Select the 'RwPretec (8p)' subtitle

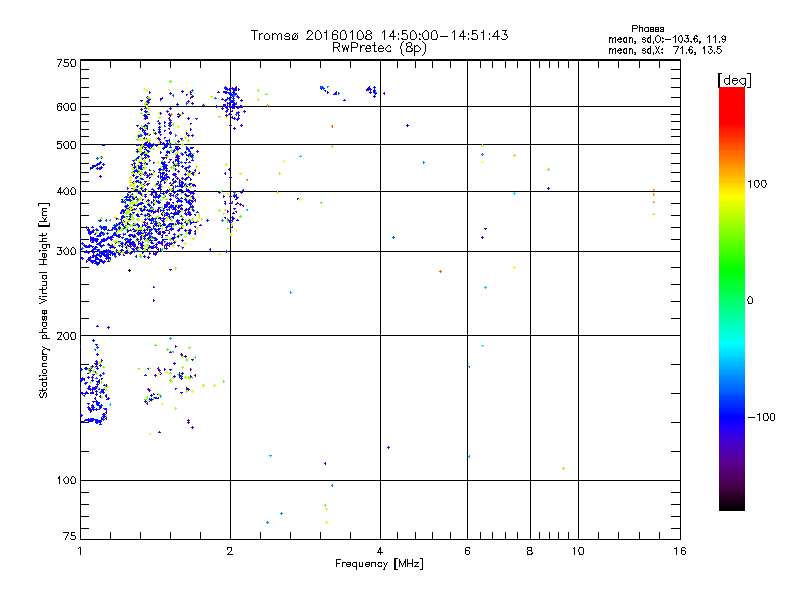pos(379,48)
